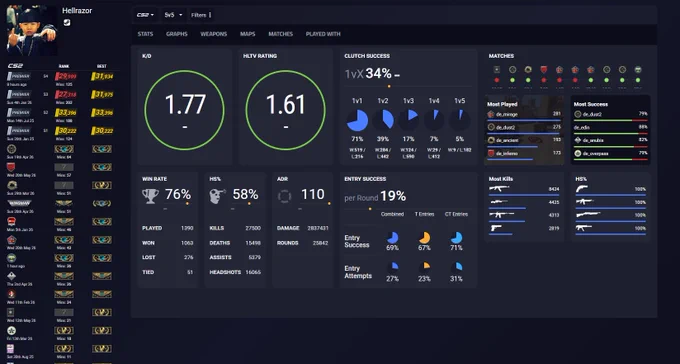
Task: Open the red shield match icon in Matches
Action: click(544, 69)
